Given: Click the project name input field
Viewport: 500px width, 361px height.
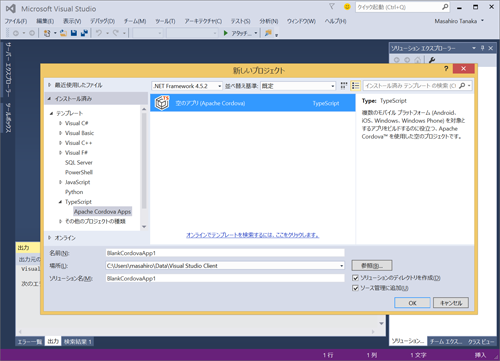Looking at the screenshot, I should coord(225,253).
